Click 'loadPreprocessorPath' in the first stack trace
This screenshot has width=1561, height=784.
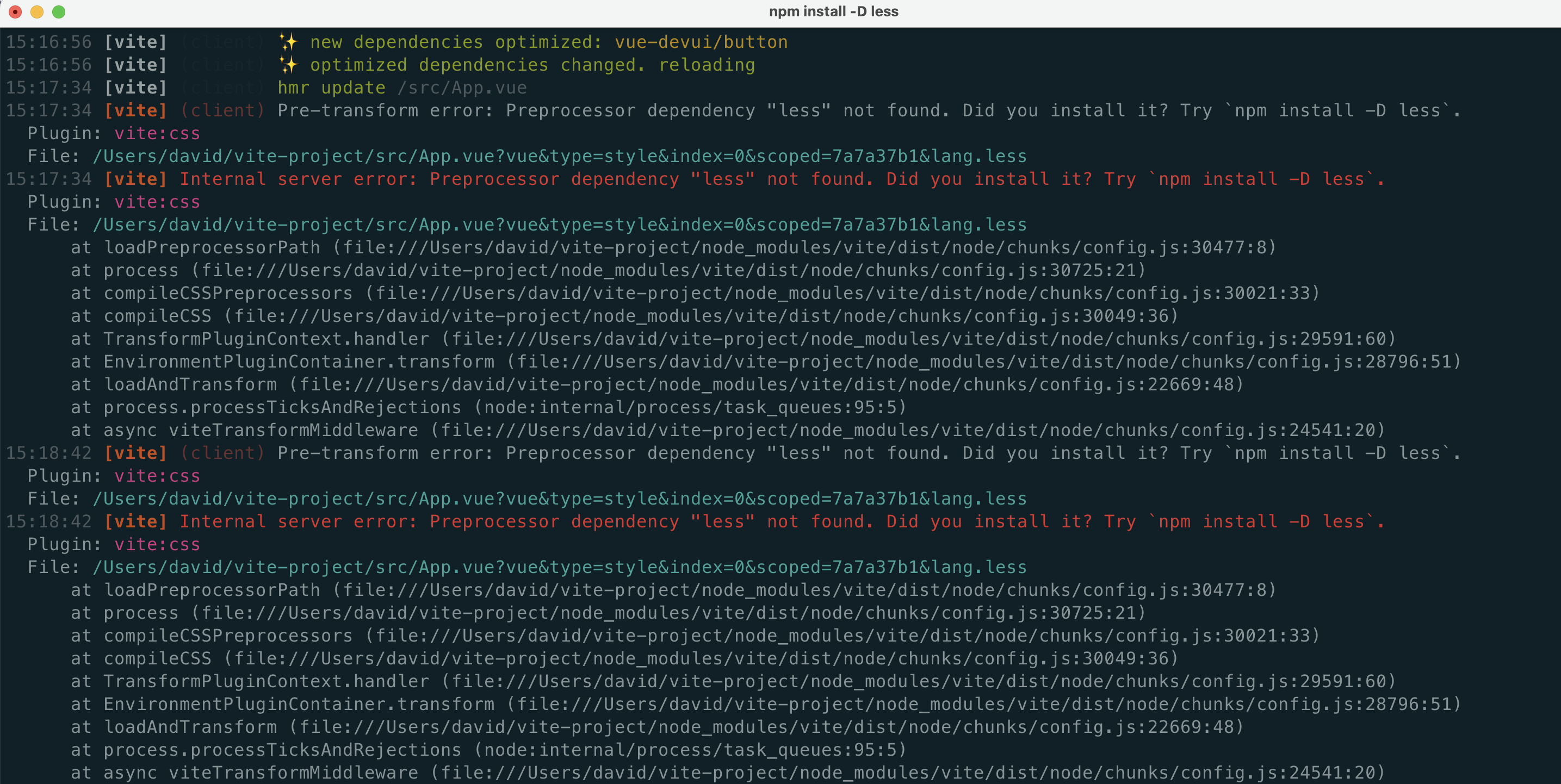(212, 248)
